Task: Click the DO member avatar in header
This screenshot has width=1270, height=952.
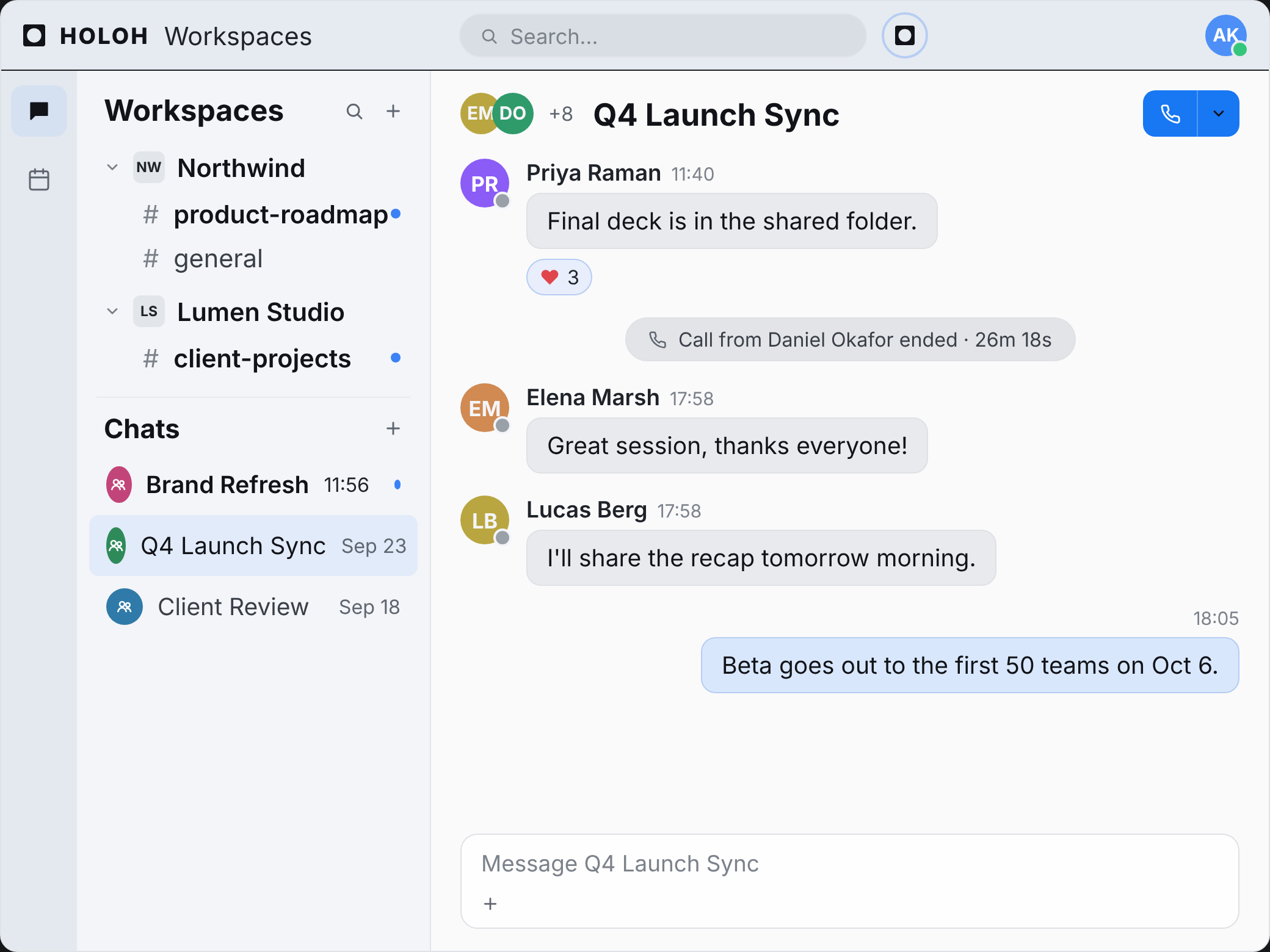Action: [513, 114]
